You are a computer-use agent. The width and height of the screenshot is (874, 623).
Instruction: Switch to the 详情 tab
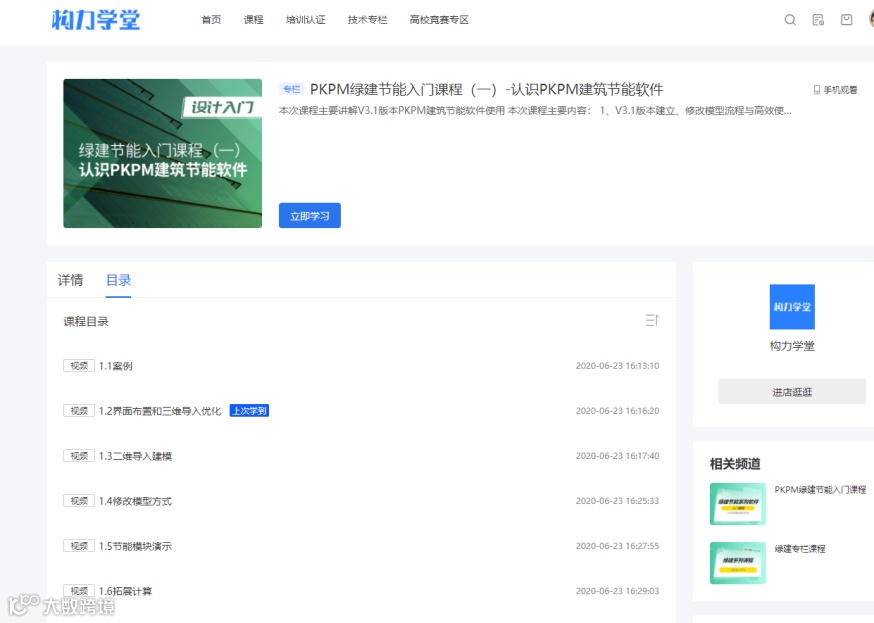pyautogui.click(x=70, y=280)
